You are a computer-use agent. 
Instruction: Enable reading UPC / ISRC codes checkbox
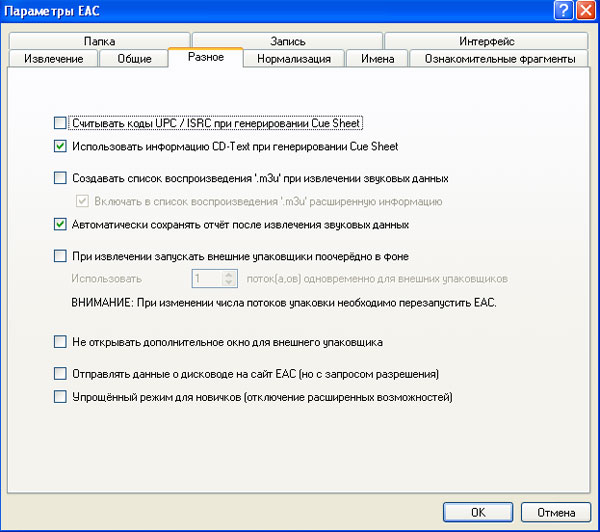(x=60, y=123)
